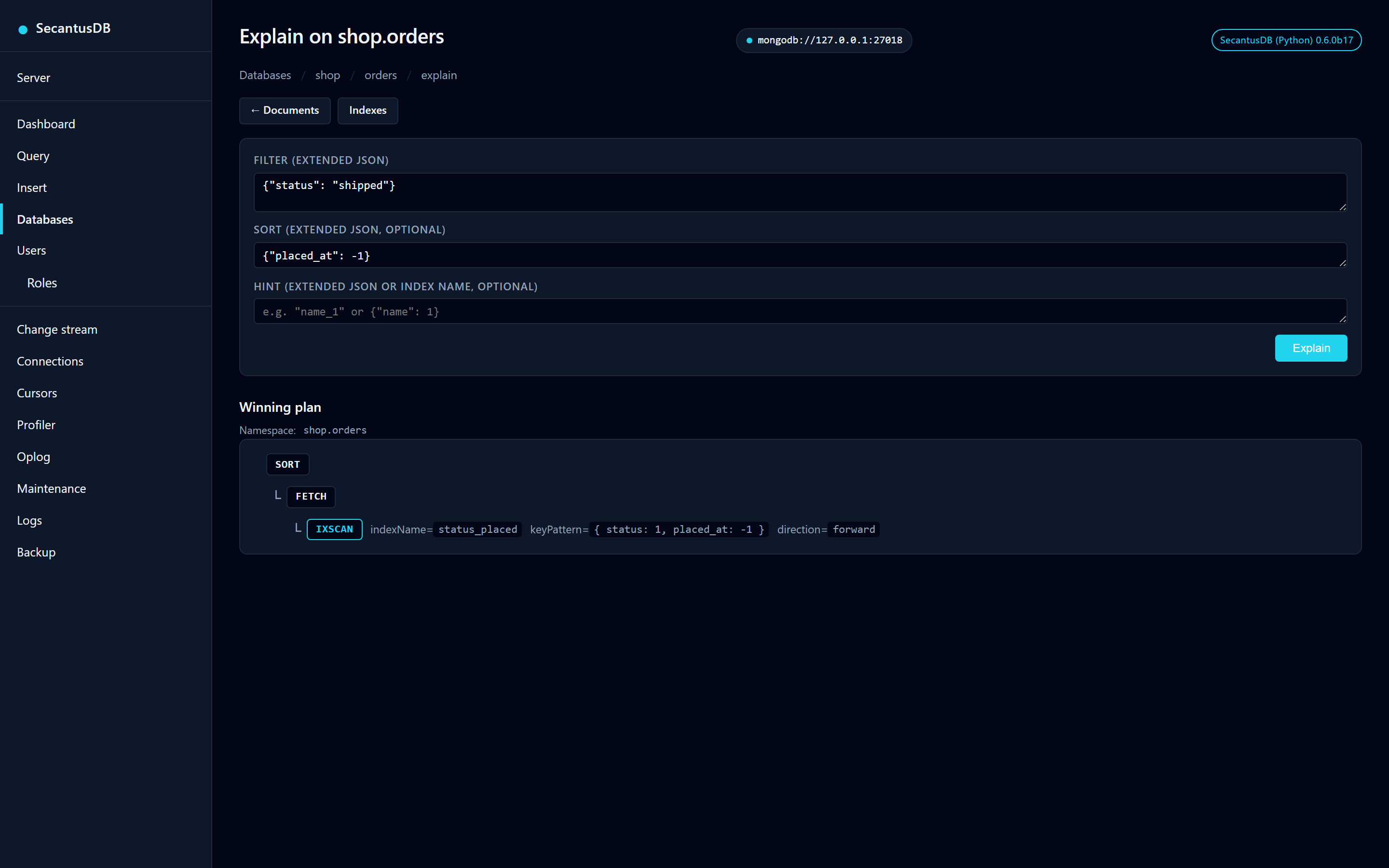Go back to Documents
Screen dimensions: 1389x868
pyautogui.click(x=285, y=110)
